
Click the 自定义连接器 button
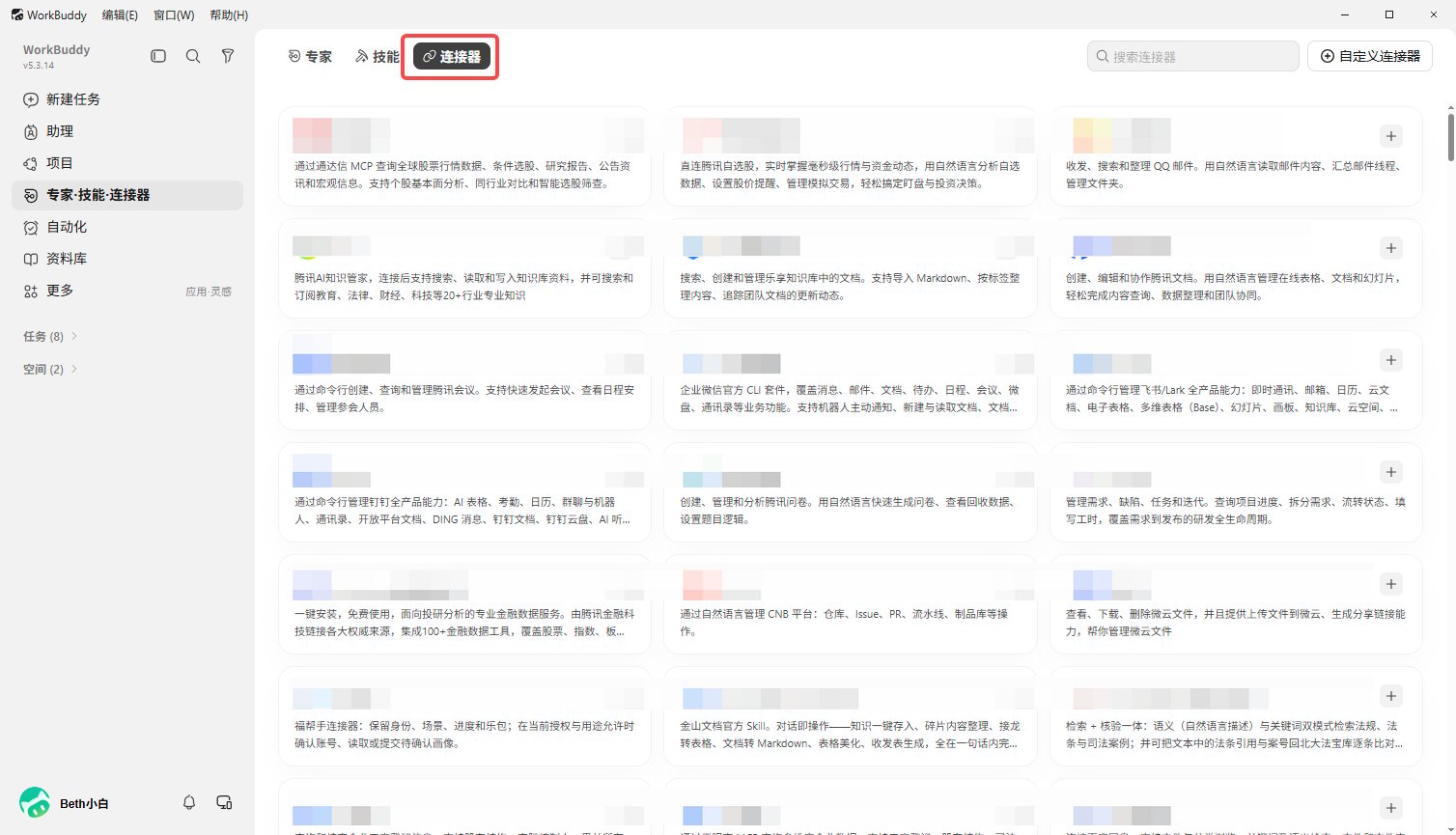[x=1369, y=56]
